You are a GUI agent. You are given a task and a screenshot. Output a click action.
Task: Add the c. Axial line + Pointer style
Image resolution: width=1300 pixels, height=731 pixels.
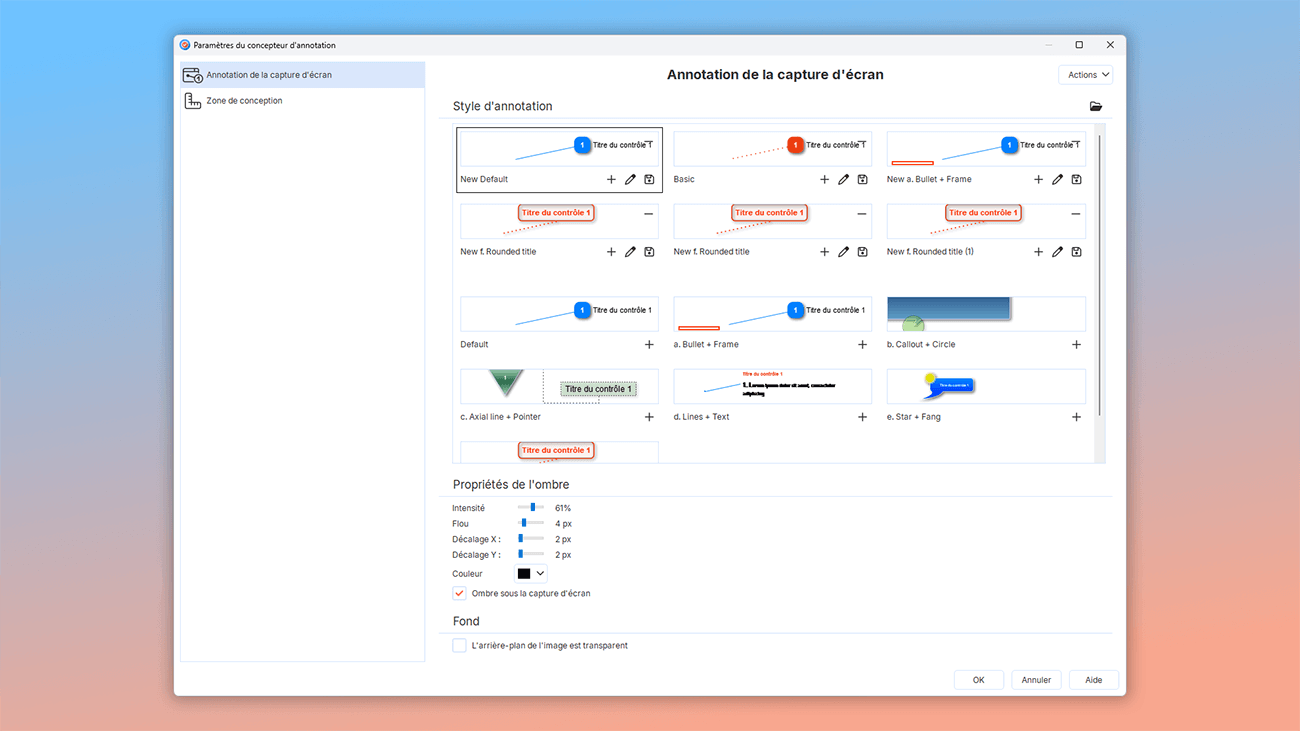[648, 417]
